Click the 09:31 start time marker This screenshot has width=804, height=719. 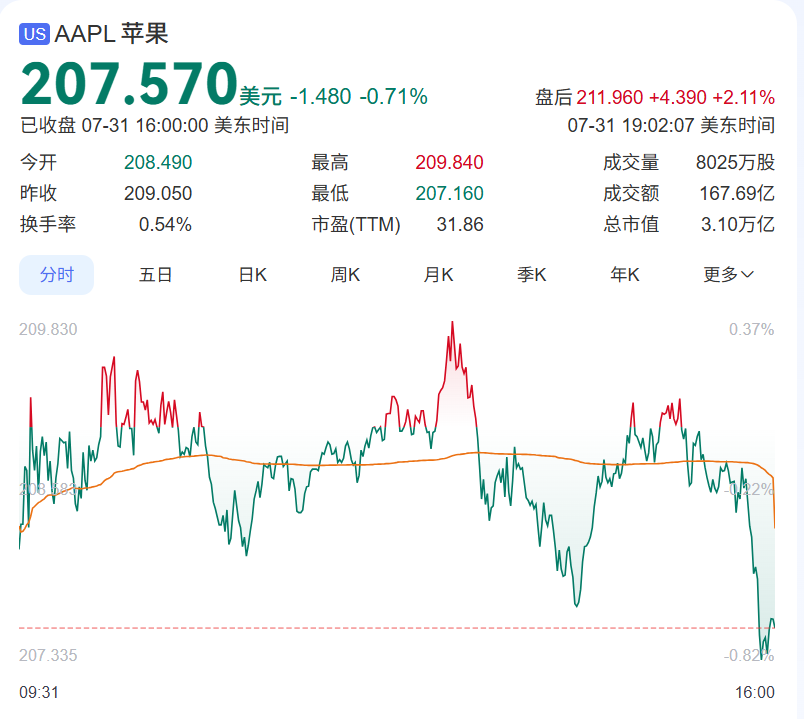tap(39, 692)
